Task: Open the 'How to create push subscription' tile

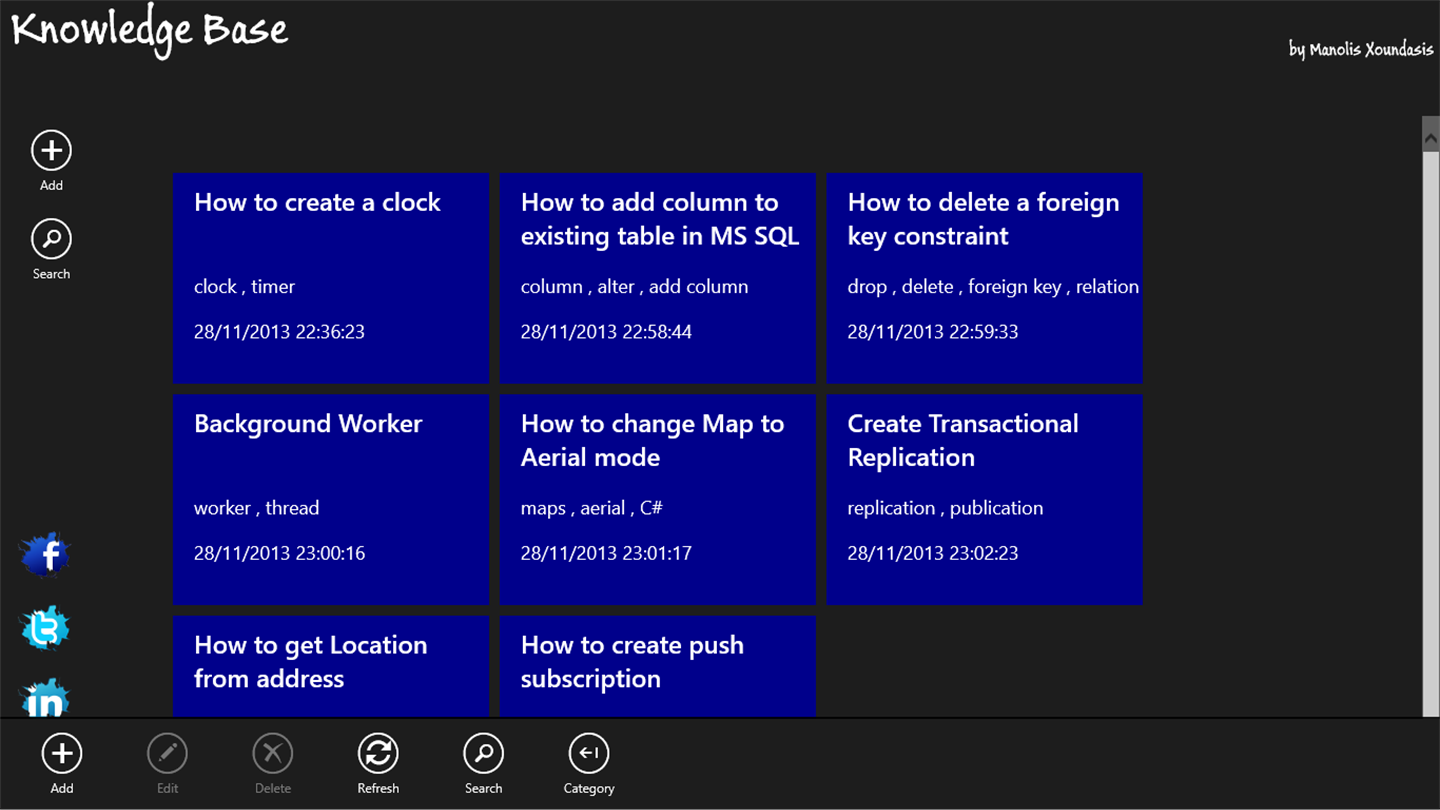Action: pyautogui.click(x=657, y=665)
